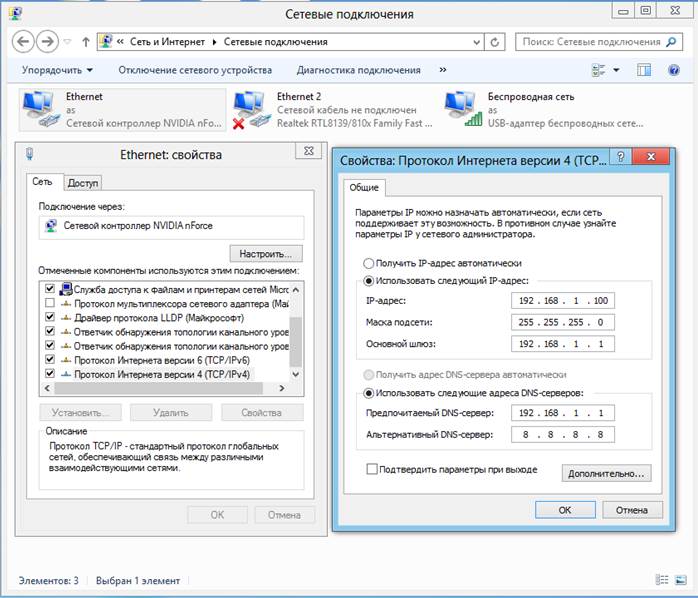The width and height of the screenshot is (698, 598).
Task: Click the Удалить button
Action: coord(171,413)
